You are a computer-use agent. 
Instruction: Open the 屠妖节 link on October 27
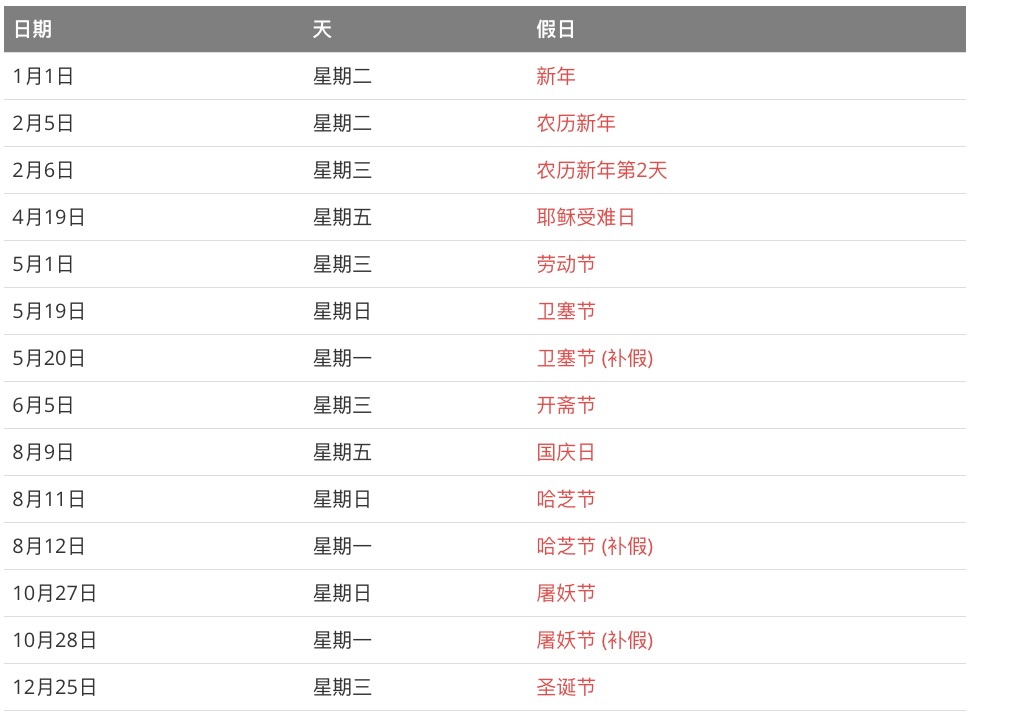[566, 593]
